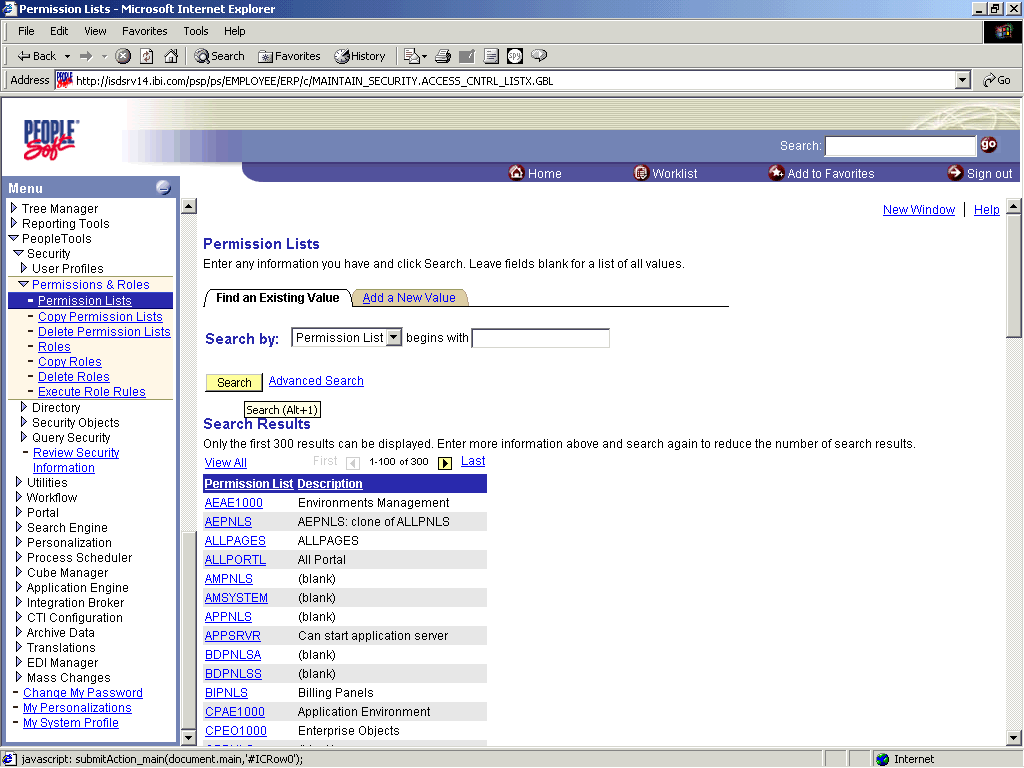Switch to Add a New Value tab

tap(409, 298)
